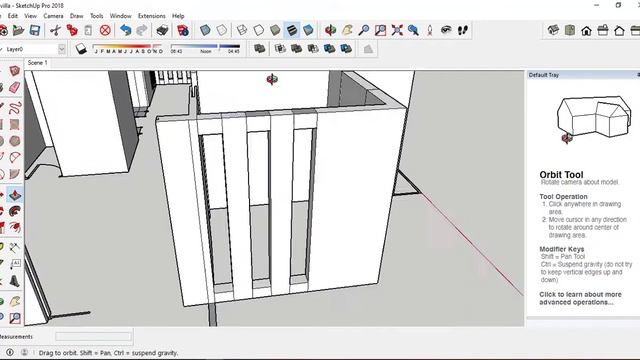The image size is (640, 360).
Task: Select the Pan tool in left toolbar
Action: [15, 302]
